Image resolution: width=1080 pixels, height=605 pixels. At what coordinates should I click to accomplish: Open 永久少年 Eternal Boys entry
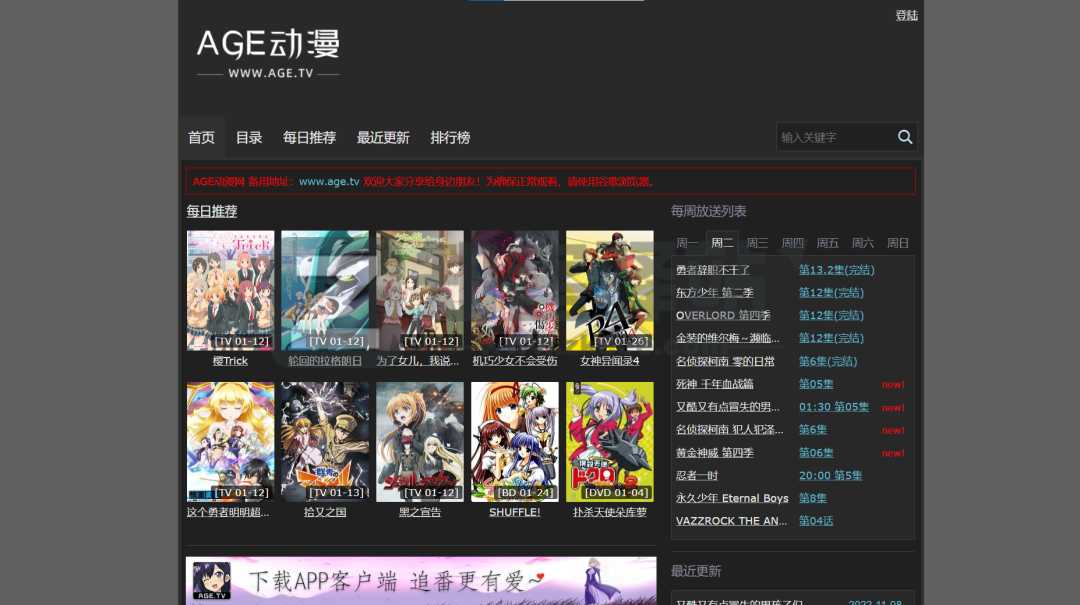[x=732, y=497]
